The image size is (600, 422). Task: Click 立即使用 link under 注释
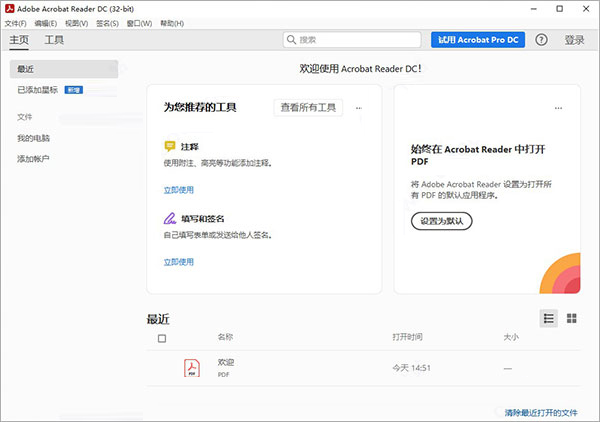point(179,190)
